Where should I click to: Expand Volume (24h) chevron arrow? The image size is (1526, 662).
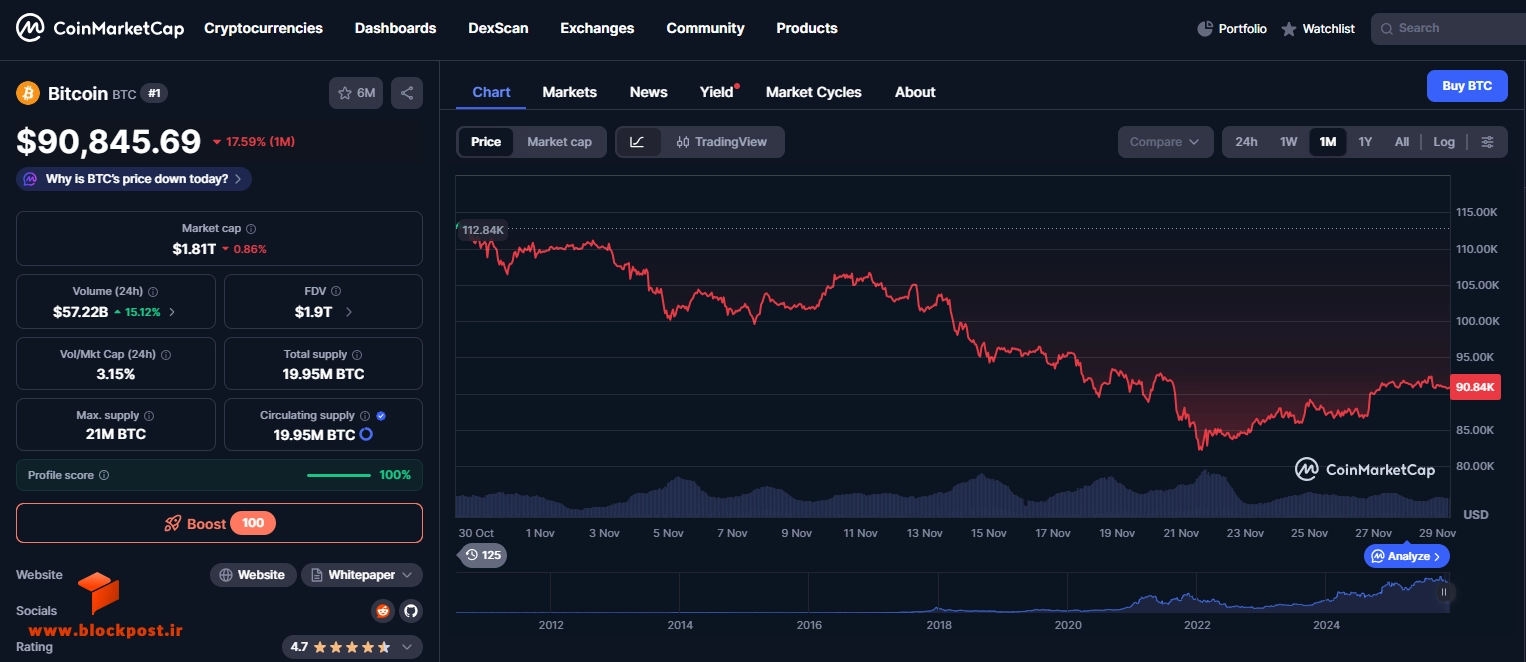(172, 312)
